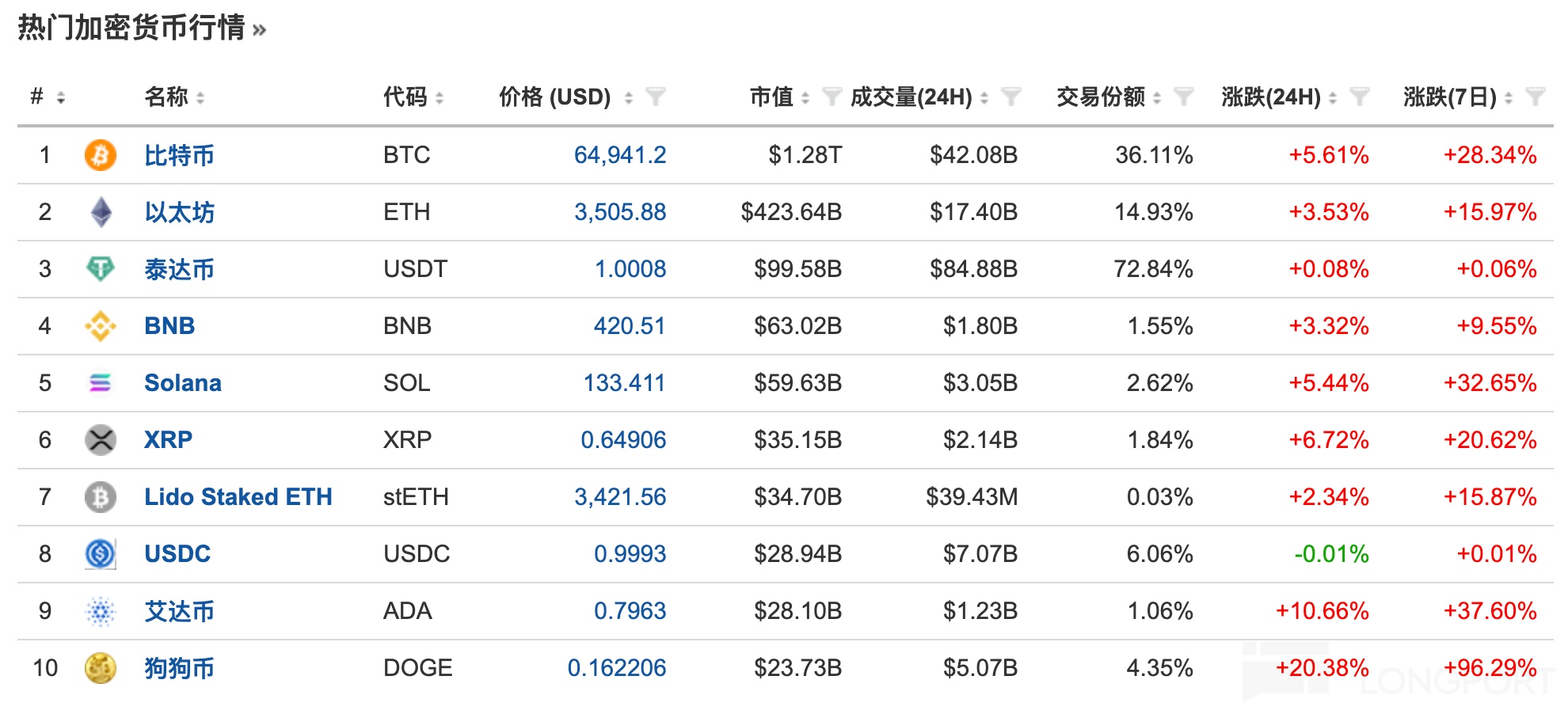Click the Dogecoin gold coin icon
The height and width of the screenshot is (714, 1568).
coord(101,668)
